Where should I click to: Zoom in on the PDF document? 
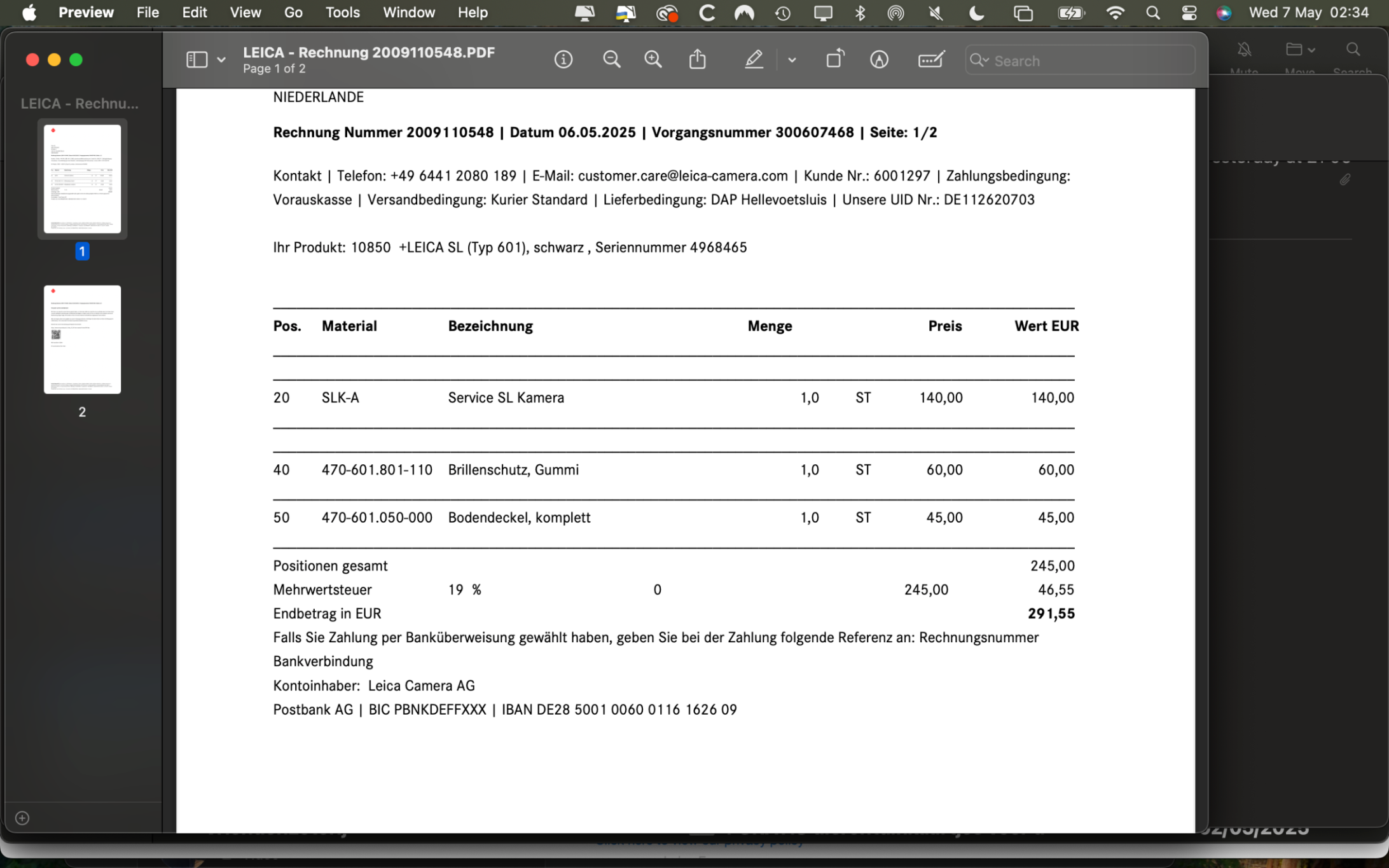(653, 60)
